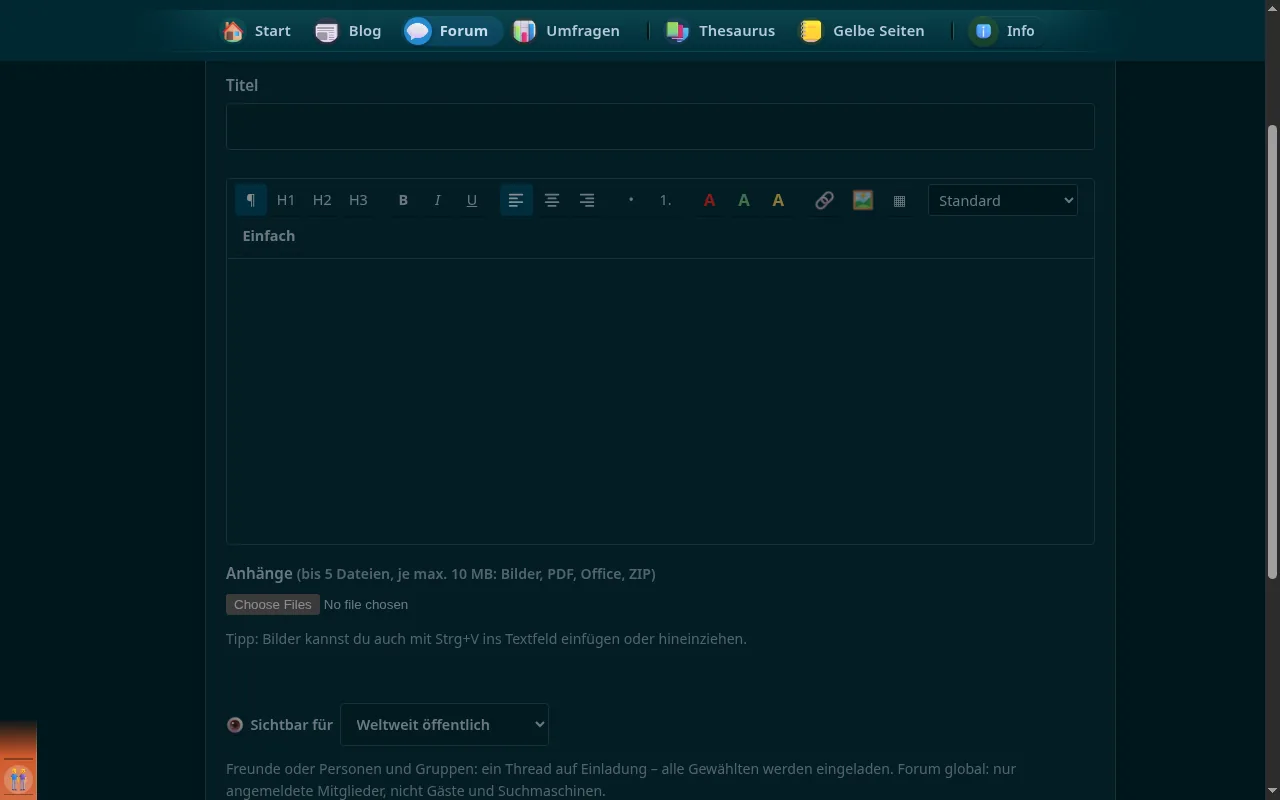The image size is (1280, 800).
Task: Click the orange people icon at bottom left
Action: pyautogui.click(x=18, y=779)
